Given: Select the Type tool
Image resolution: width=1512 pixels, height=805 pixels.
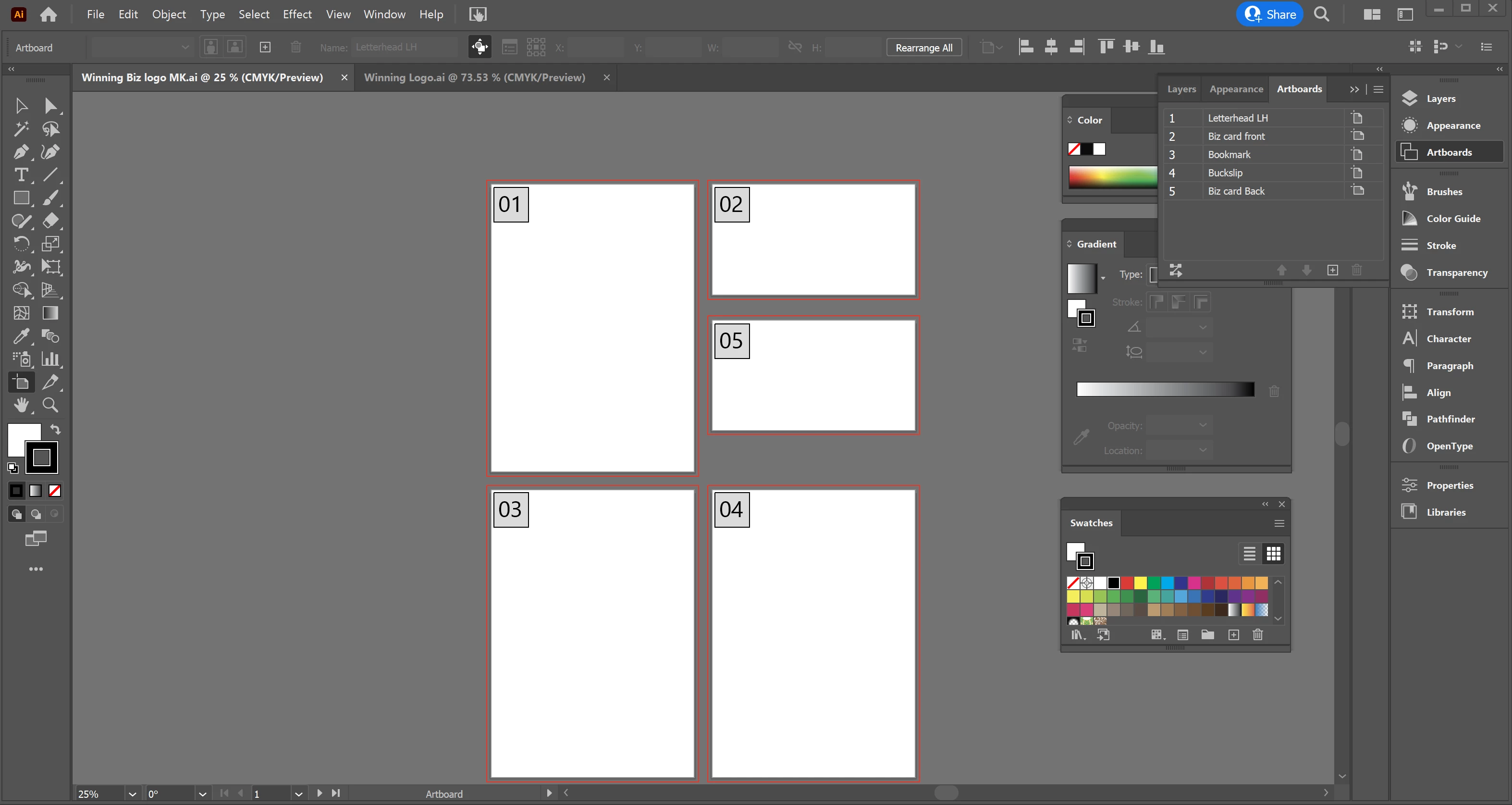Looking at the screenshot, I should [x=21, y=175].
